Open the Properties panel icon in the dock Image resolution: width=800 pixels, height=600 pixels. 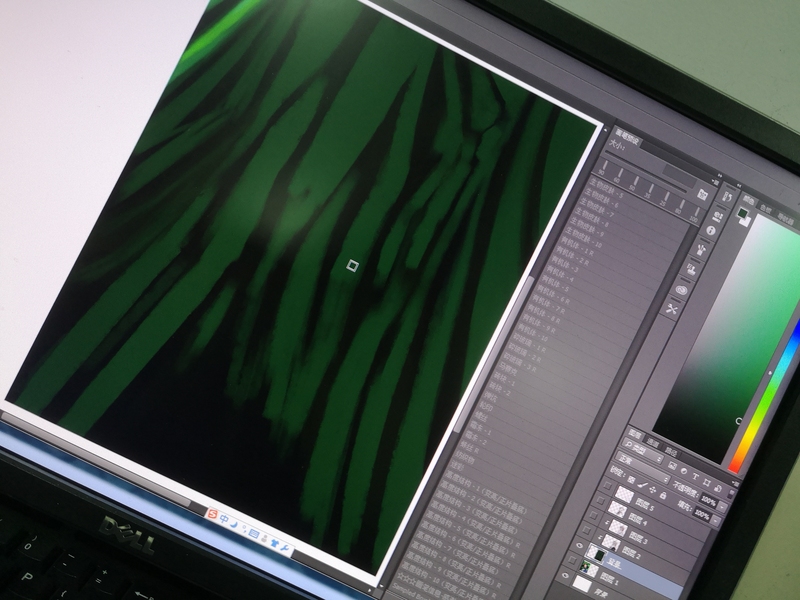718,217
